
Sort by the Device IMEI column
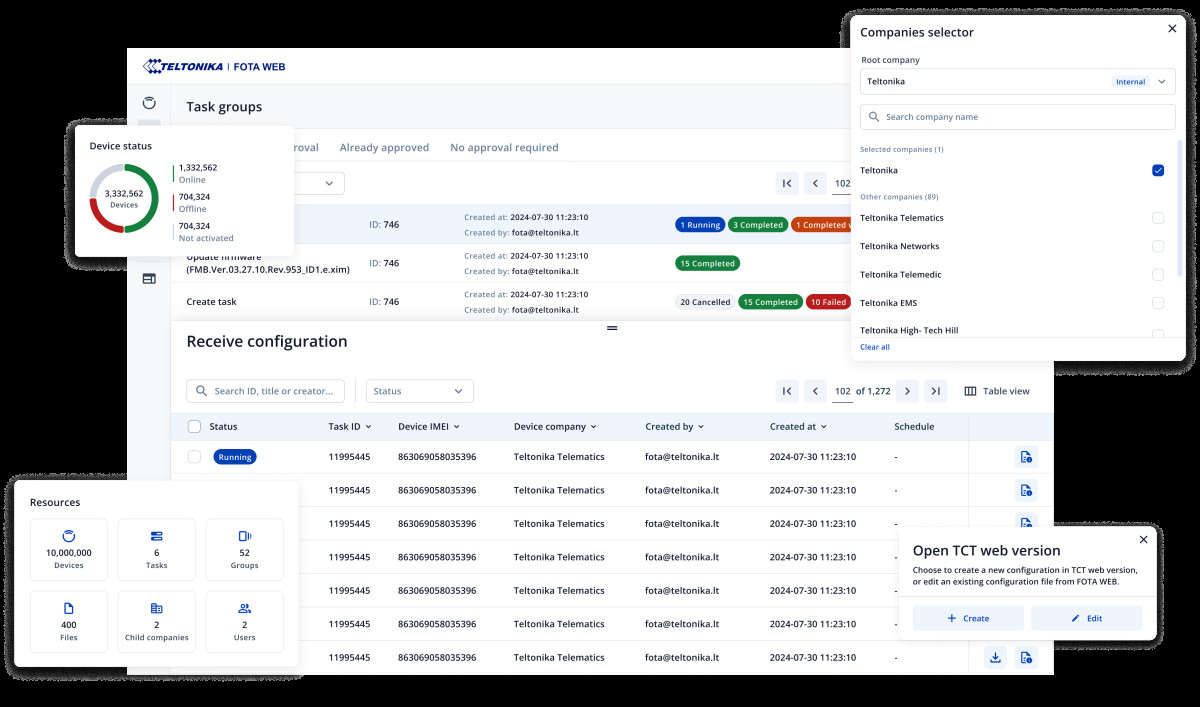coord(429,427)
